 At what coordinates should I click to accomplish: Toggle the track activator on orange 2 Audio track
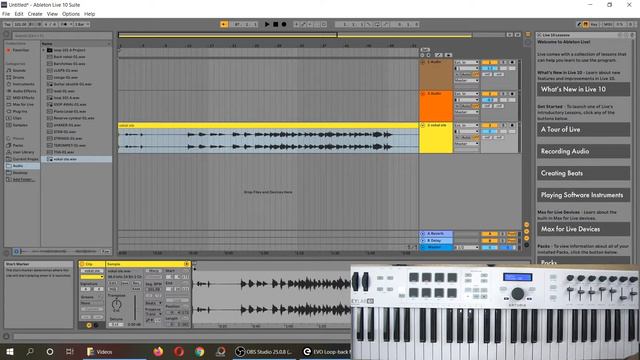point(489,94)
